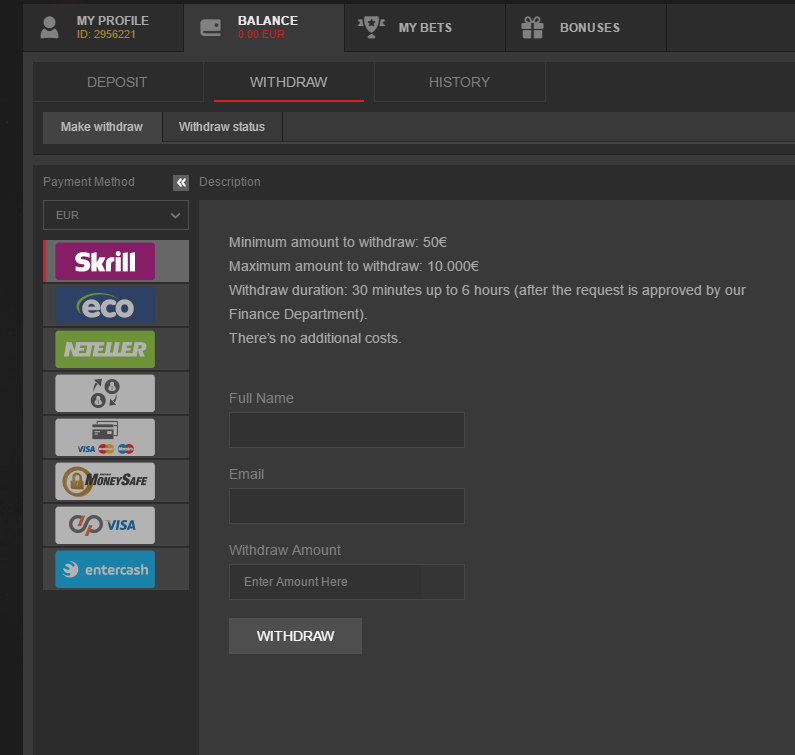This screenshot has width=795, height=755.
Task: Click the 'Minimum amount to withdraw: 50€' line
Action: (x=338, y=242)
